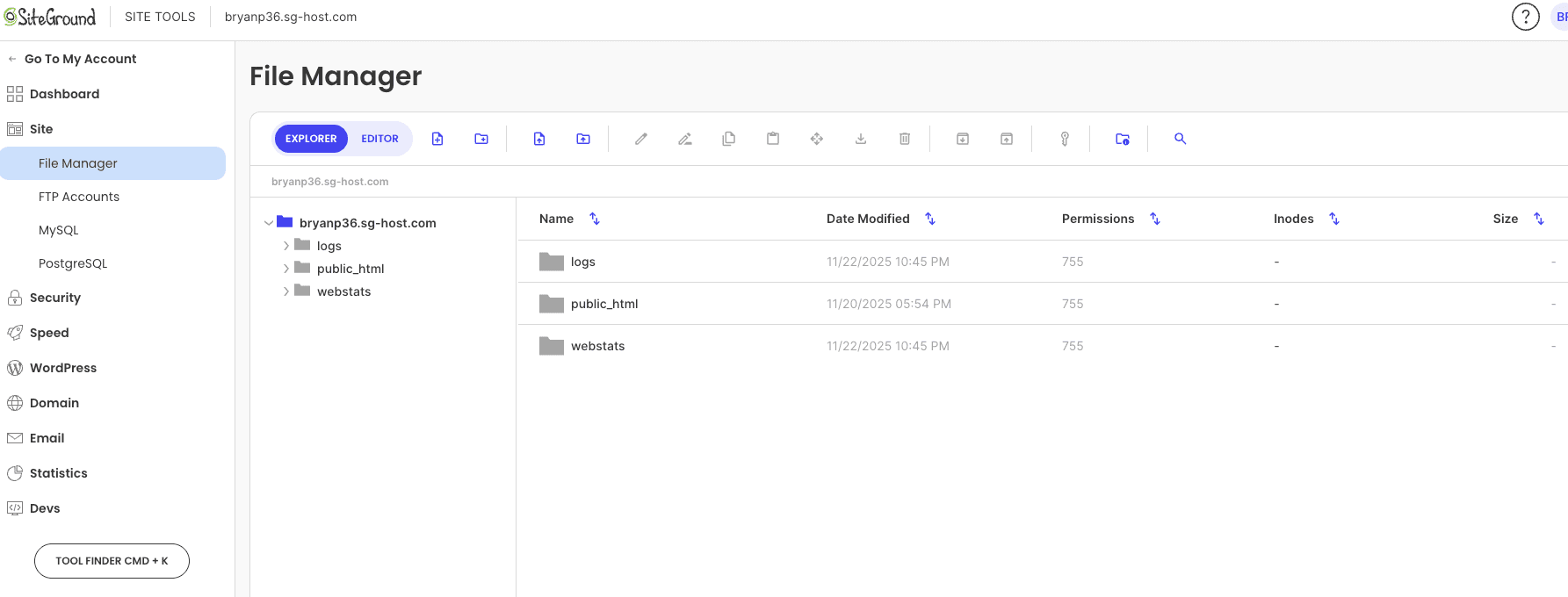
Task: Click the Copy icon
Action: 729,139
